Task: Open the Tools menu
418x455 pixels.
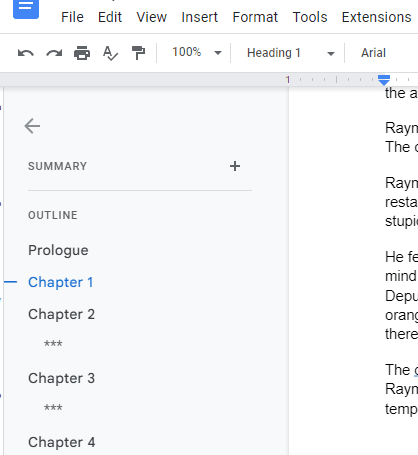Action: 310,17
